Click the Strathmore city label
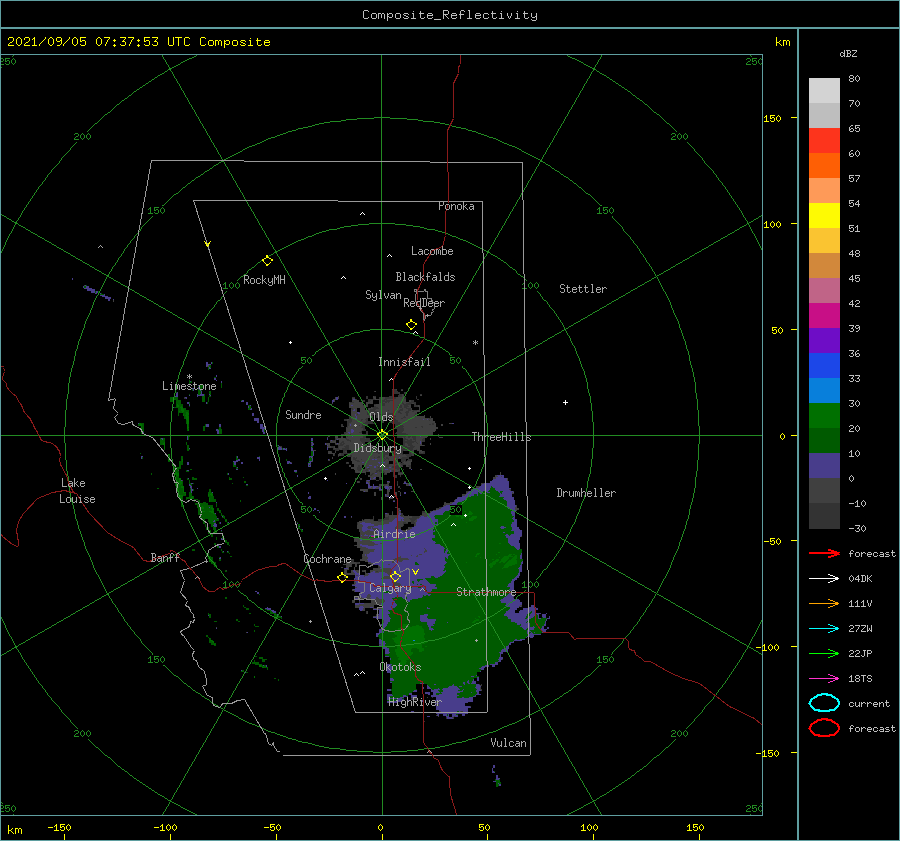This screenshot has width=900, height=841. [486, 592]
